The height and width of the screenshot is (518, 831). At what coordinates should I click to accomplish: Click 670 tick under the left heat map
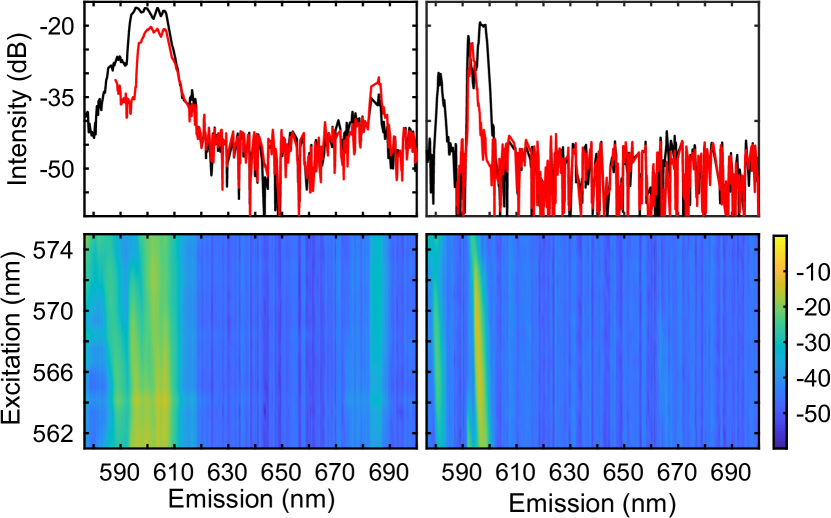click(x=337, y=472)
